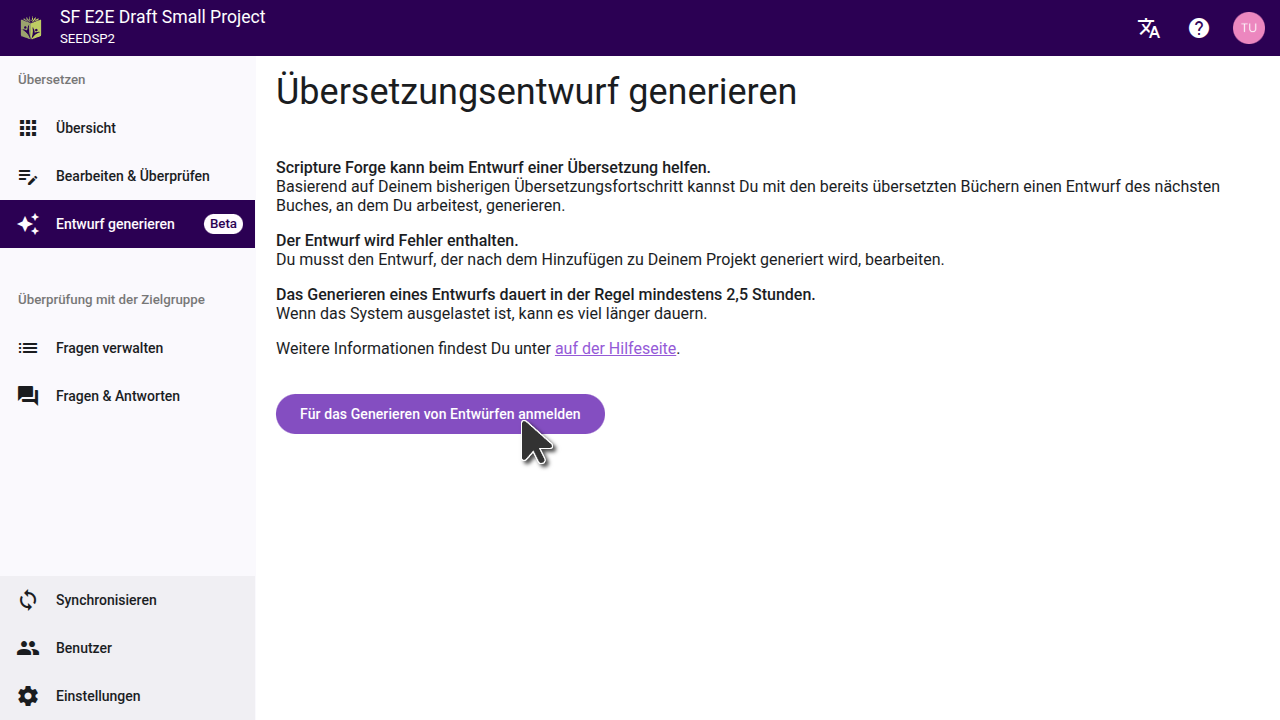
Task: Click the Fragen verwalten list icon
Action: pyautogui.click(x=28, y=348)
